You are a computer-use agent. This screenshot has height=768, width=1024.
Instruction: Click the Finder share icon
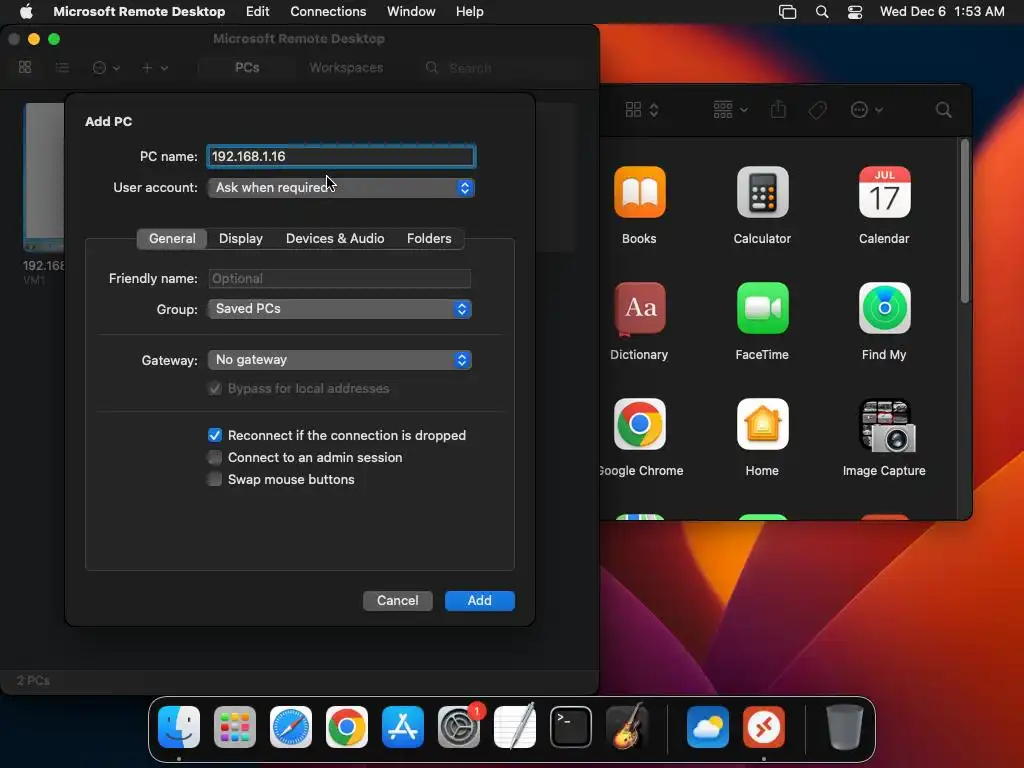(778, 109)
